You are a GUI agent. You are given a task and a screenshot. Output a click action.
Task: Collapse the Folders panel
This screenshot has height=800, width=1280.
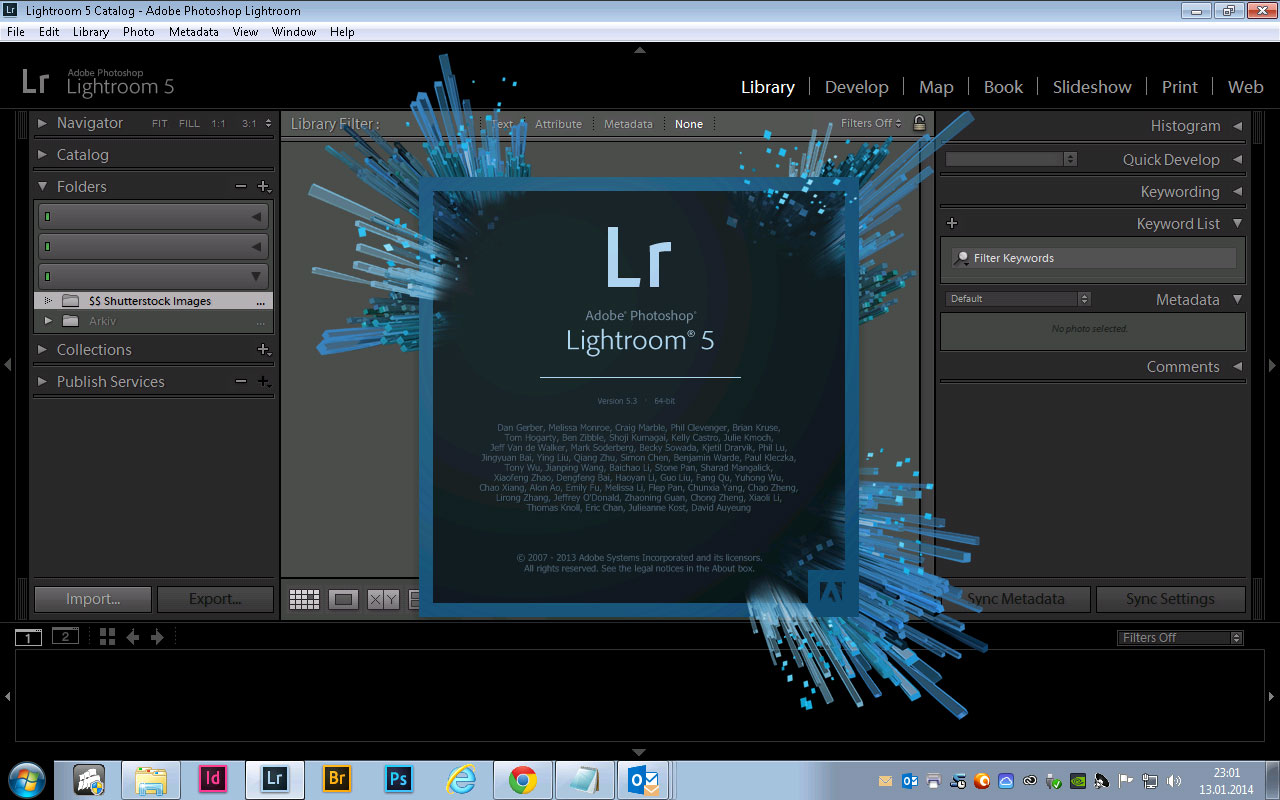pyautogui.click(x=42, y=186)
